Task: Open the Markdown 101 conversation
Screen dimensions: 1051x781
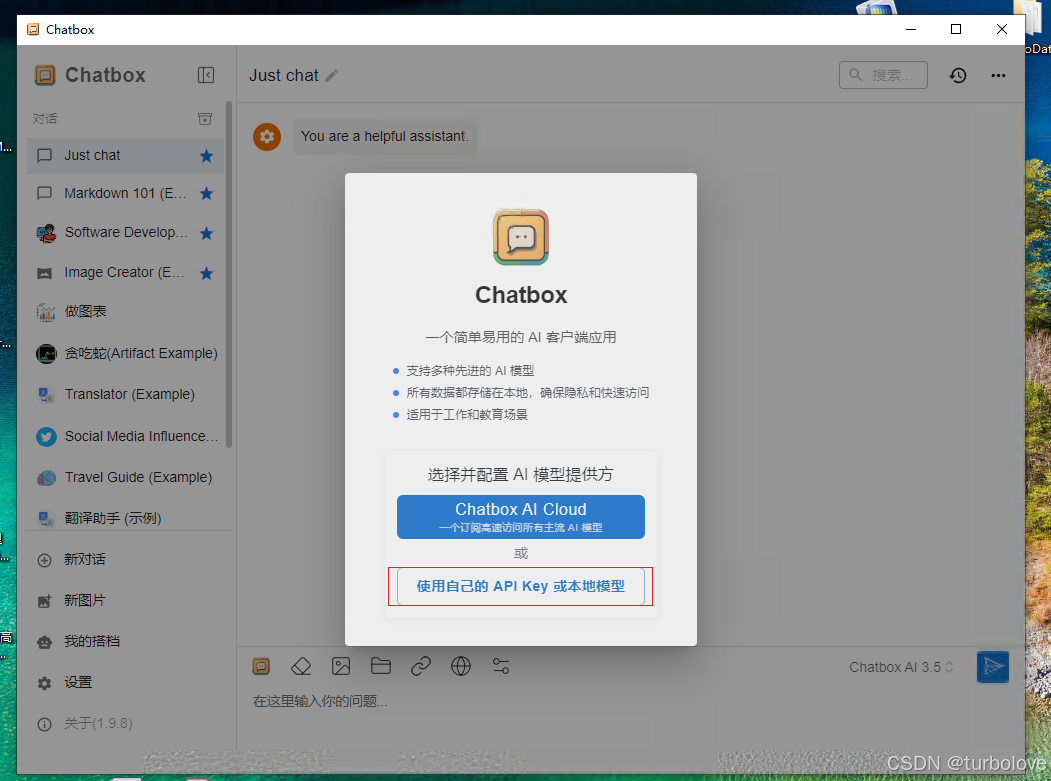Action: 125,194
